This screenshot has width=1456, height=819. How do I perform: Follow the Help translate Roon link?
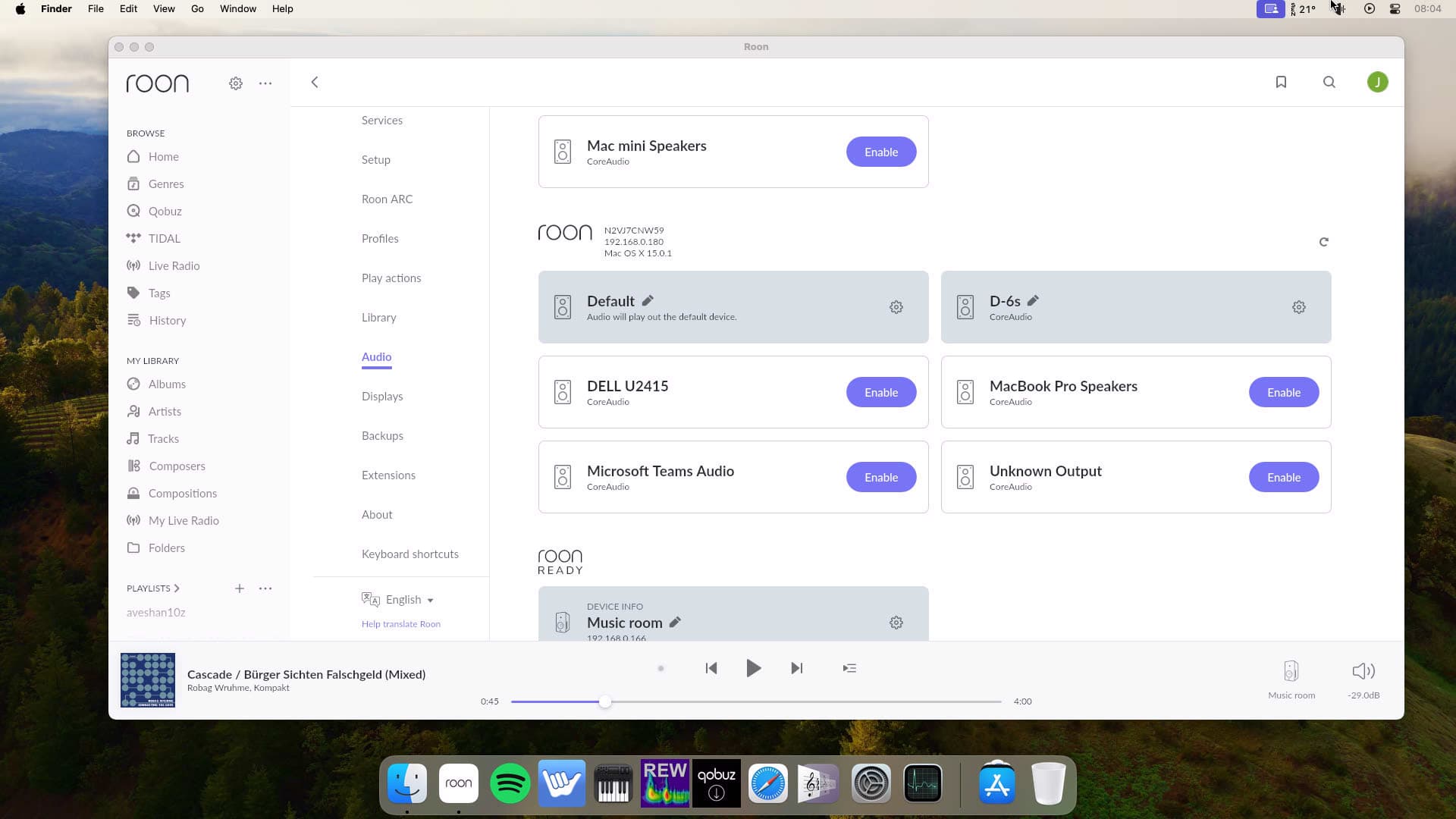pyautogui.click(x=401, y=624)
